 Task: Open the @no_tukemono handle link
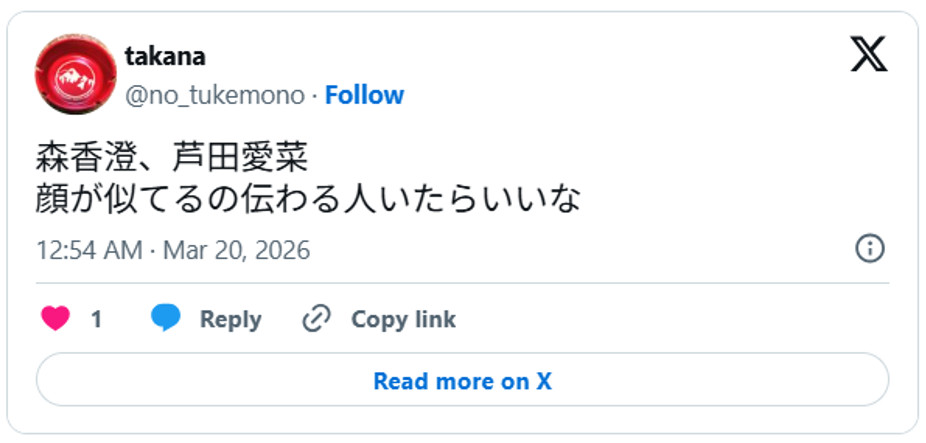214,95
